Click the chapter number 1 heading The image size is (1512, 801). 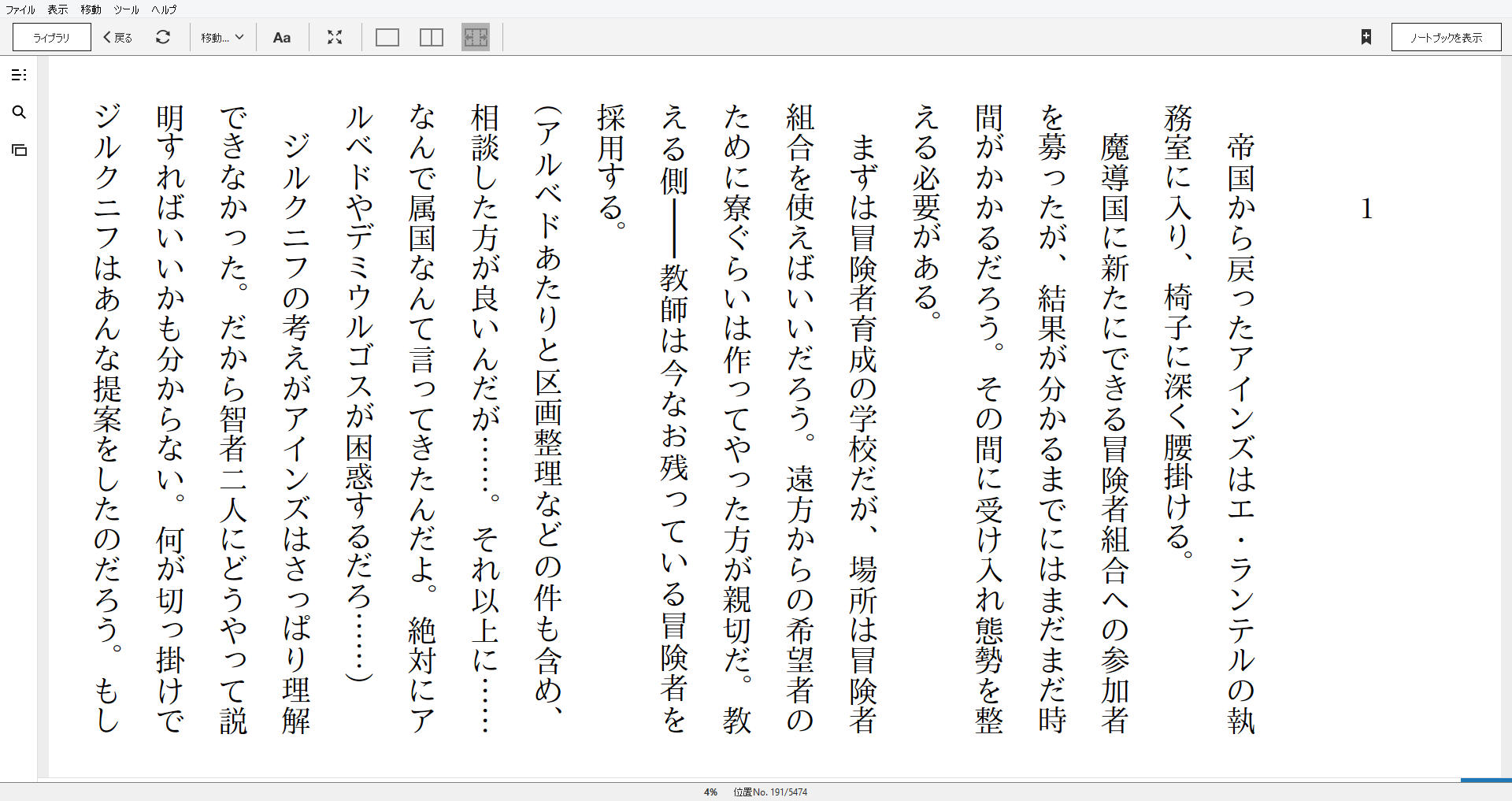[x=1367, y=209]
